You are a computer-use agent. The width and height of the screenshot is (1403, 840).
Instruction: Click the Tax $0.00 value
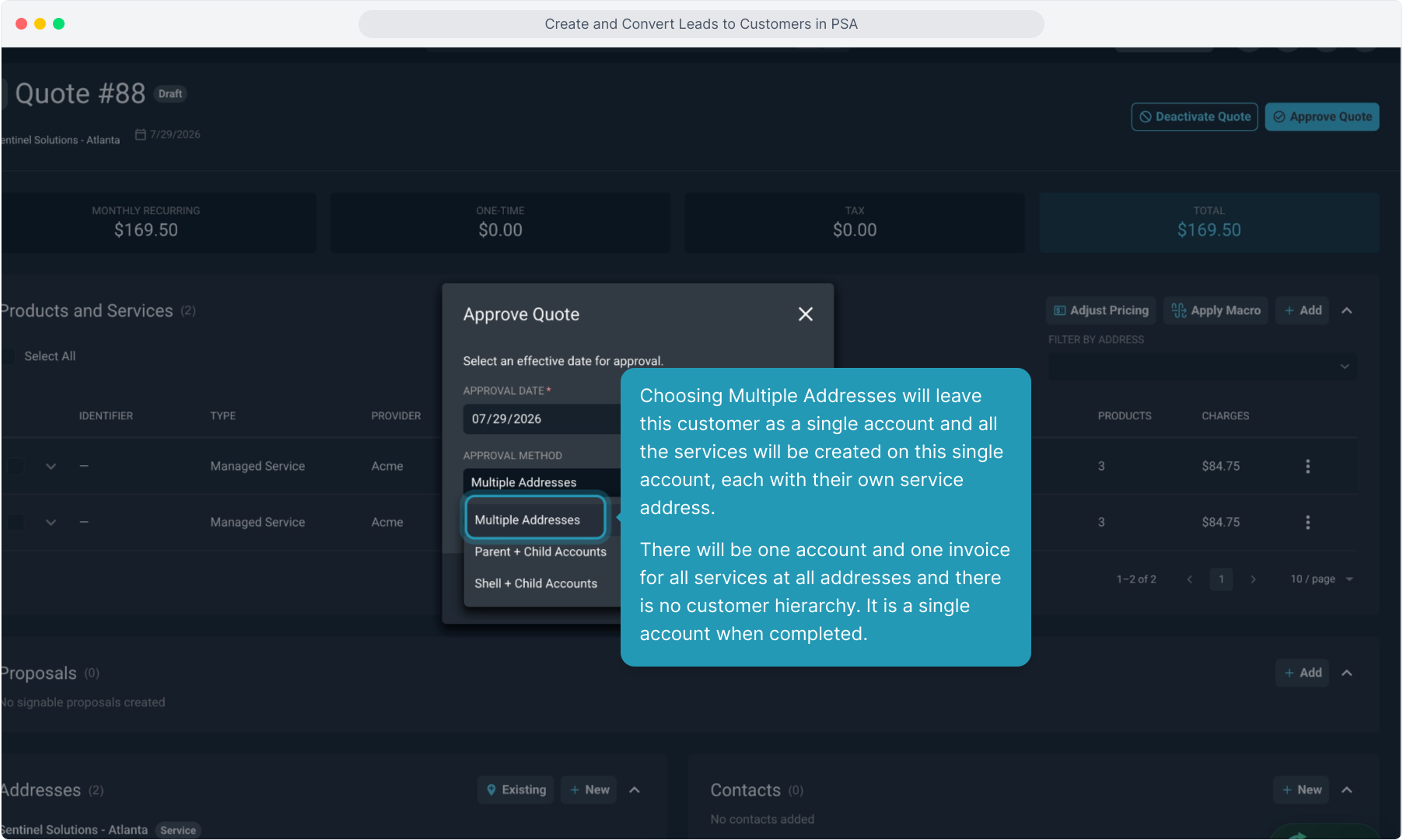pos(855,230)
